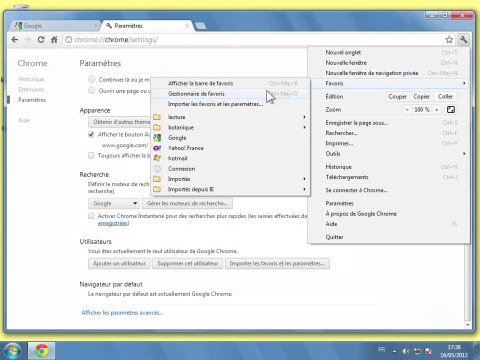Uncheck Afficher le bouton Accueil
Image resolution: width=480 pixels, height=360 pixels.
click(x=91, y=134)
